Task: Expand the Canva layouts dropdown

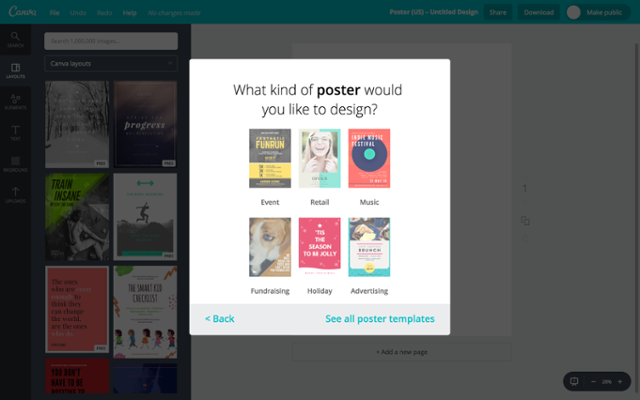Action: (x=111, y=64)
